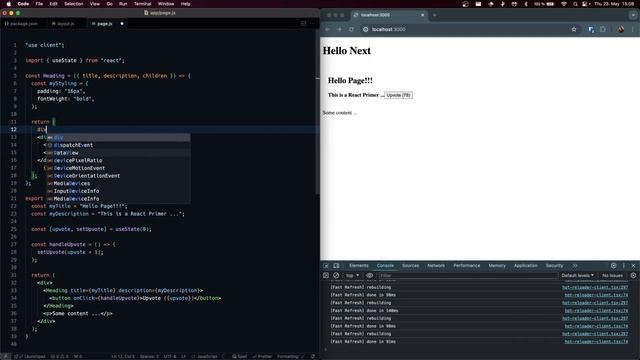640x360 pixels.
Task: Focus the console Filter input
Action: point(467,276)
